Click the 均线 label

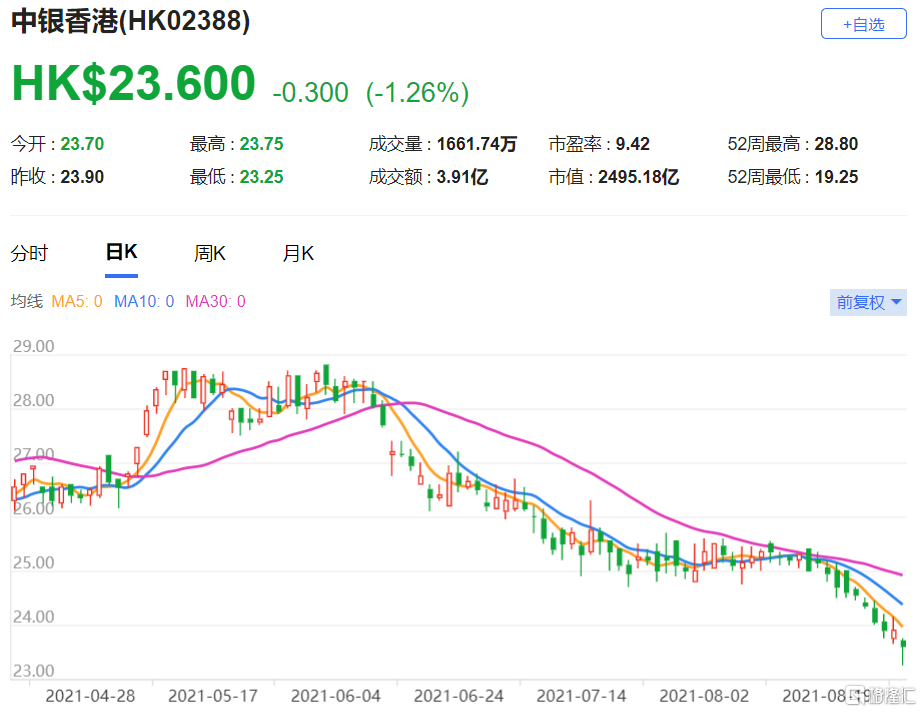pos(27,301)
